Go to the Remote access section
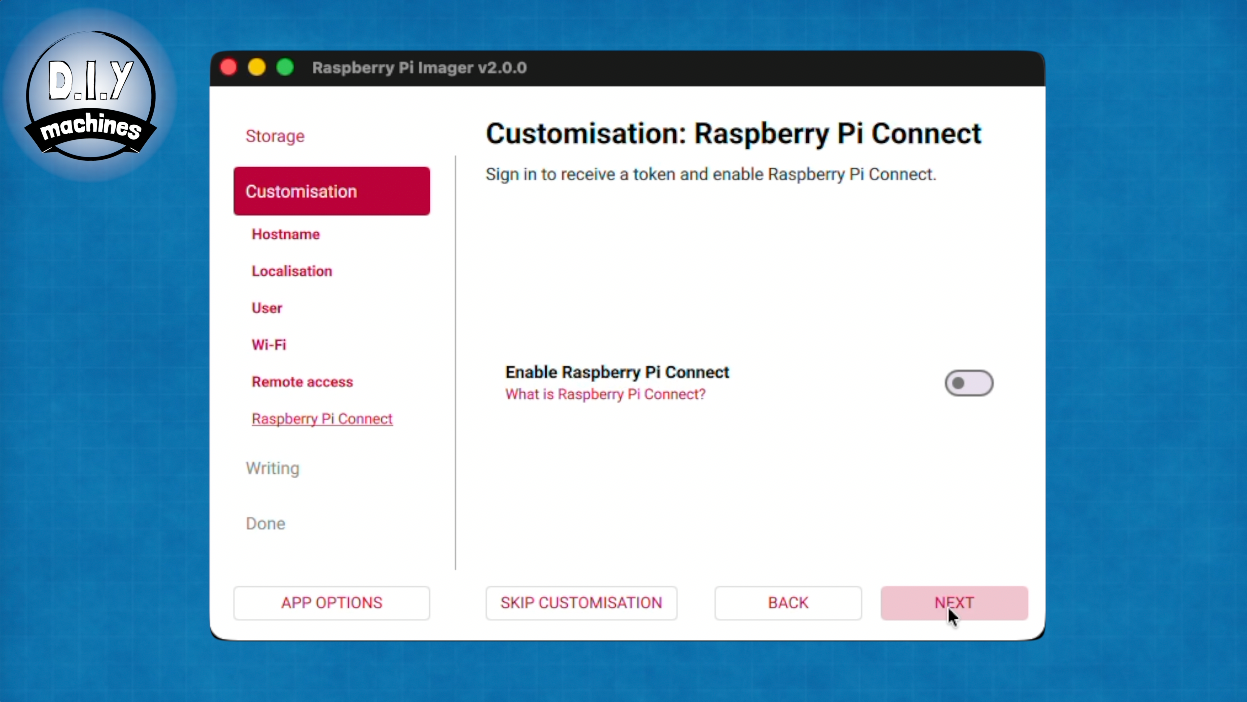The height and width of the screenshot is (702, 1247). point(302,382)
